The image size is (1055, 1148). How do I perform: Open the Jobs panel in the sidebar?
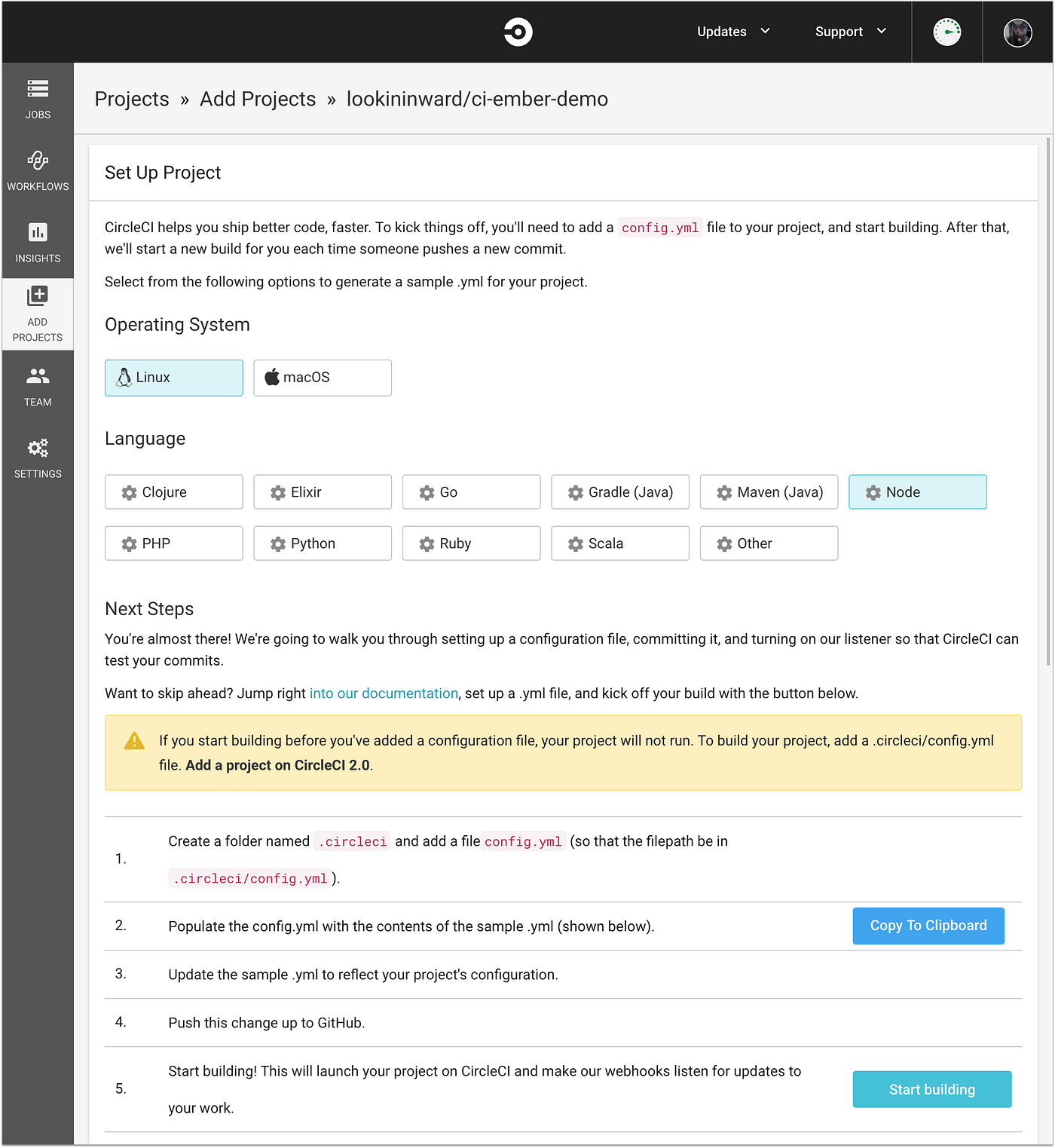click(x=38, y=99)
